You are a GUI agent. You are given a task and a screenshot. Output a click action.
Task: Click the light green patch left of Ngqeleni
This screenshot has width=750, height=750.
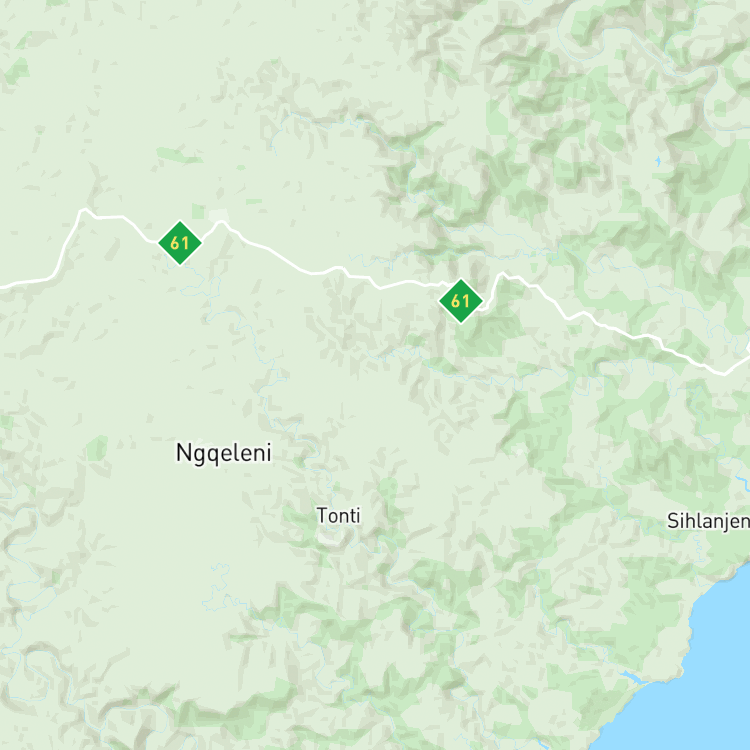click(x=97, y=448)
